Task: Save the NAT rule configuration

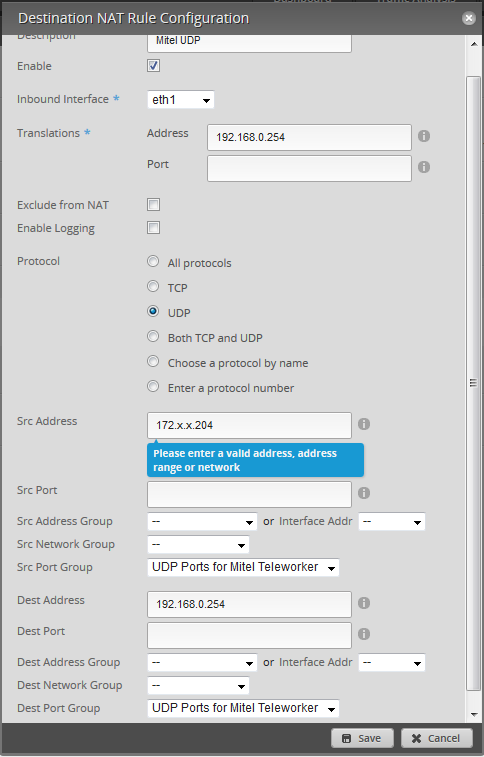Action: pos(362,738)
